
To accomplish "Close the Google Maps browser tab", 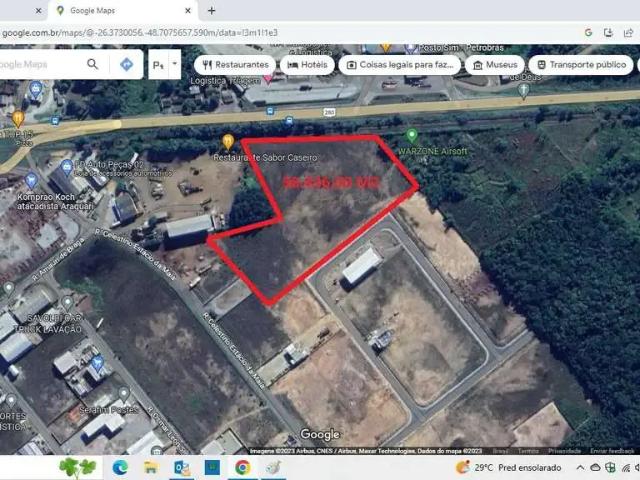I will pos(188,11).
